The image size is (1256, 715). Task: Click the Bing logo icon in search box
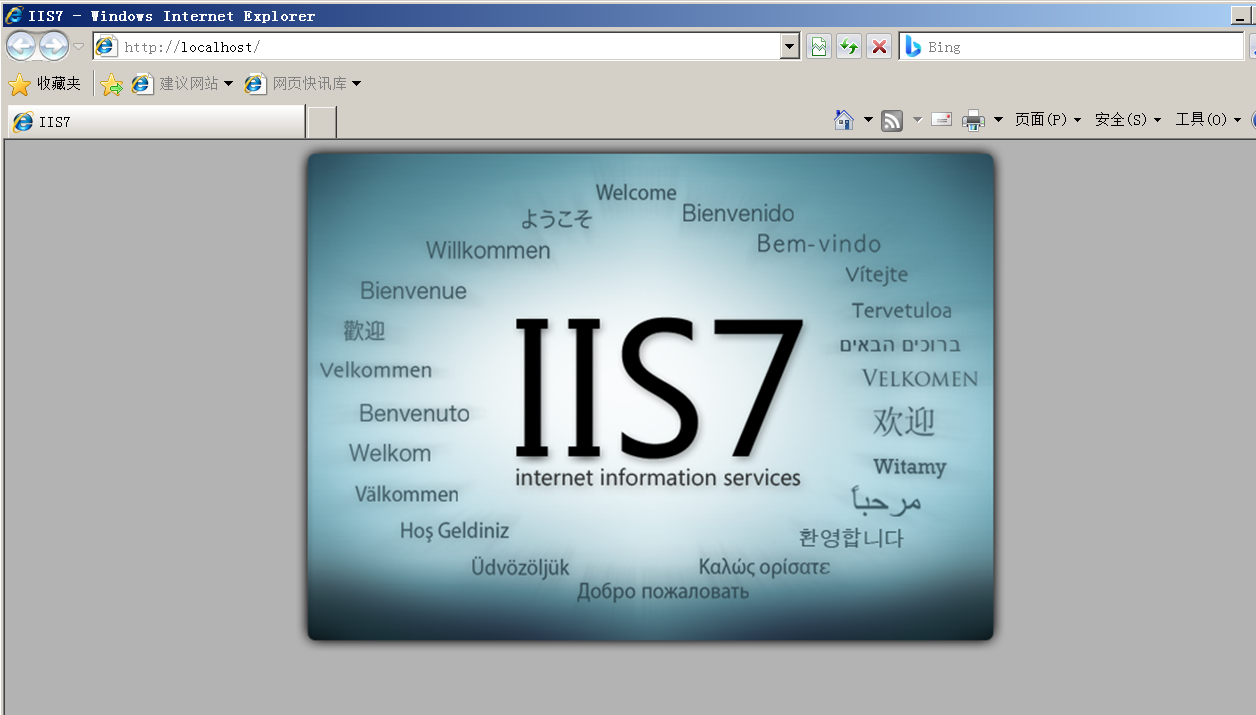point(912,47)
